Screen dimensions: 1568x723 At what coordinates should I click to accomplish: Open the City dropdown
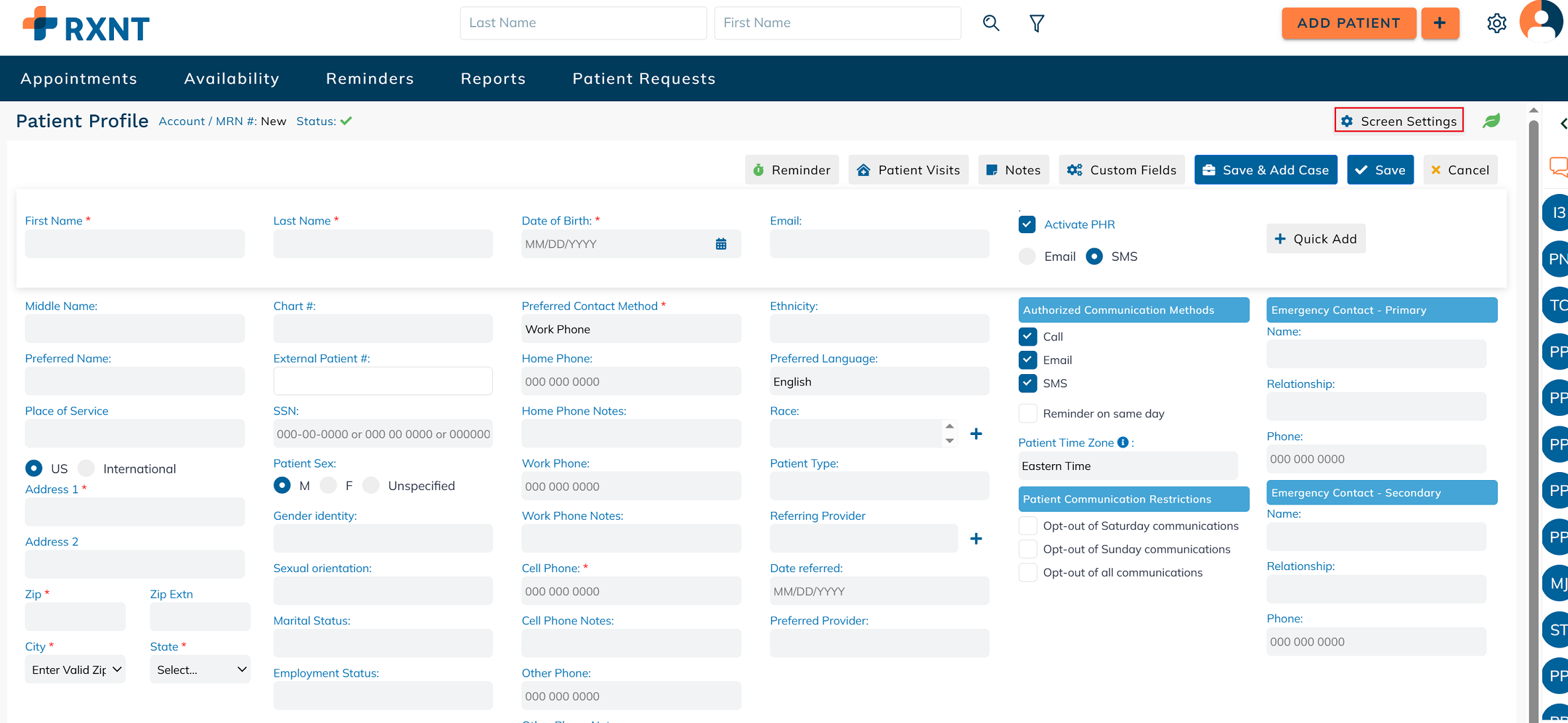[76, 669]
